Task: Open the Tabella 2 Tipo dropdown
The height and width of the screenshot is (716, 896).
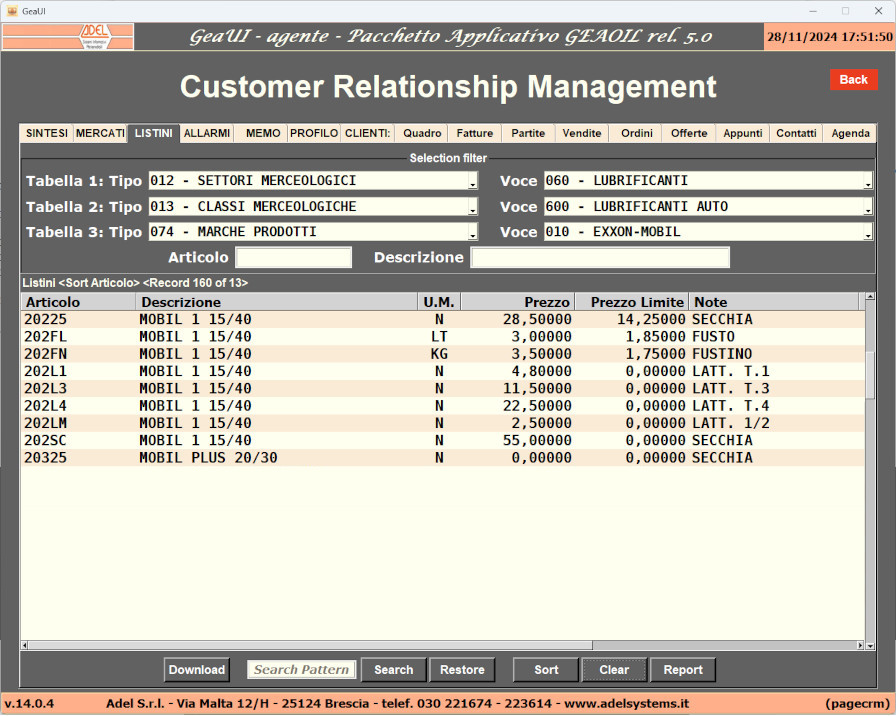Action: click(473, 207)
